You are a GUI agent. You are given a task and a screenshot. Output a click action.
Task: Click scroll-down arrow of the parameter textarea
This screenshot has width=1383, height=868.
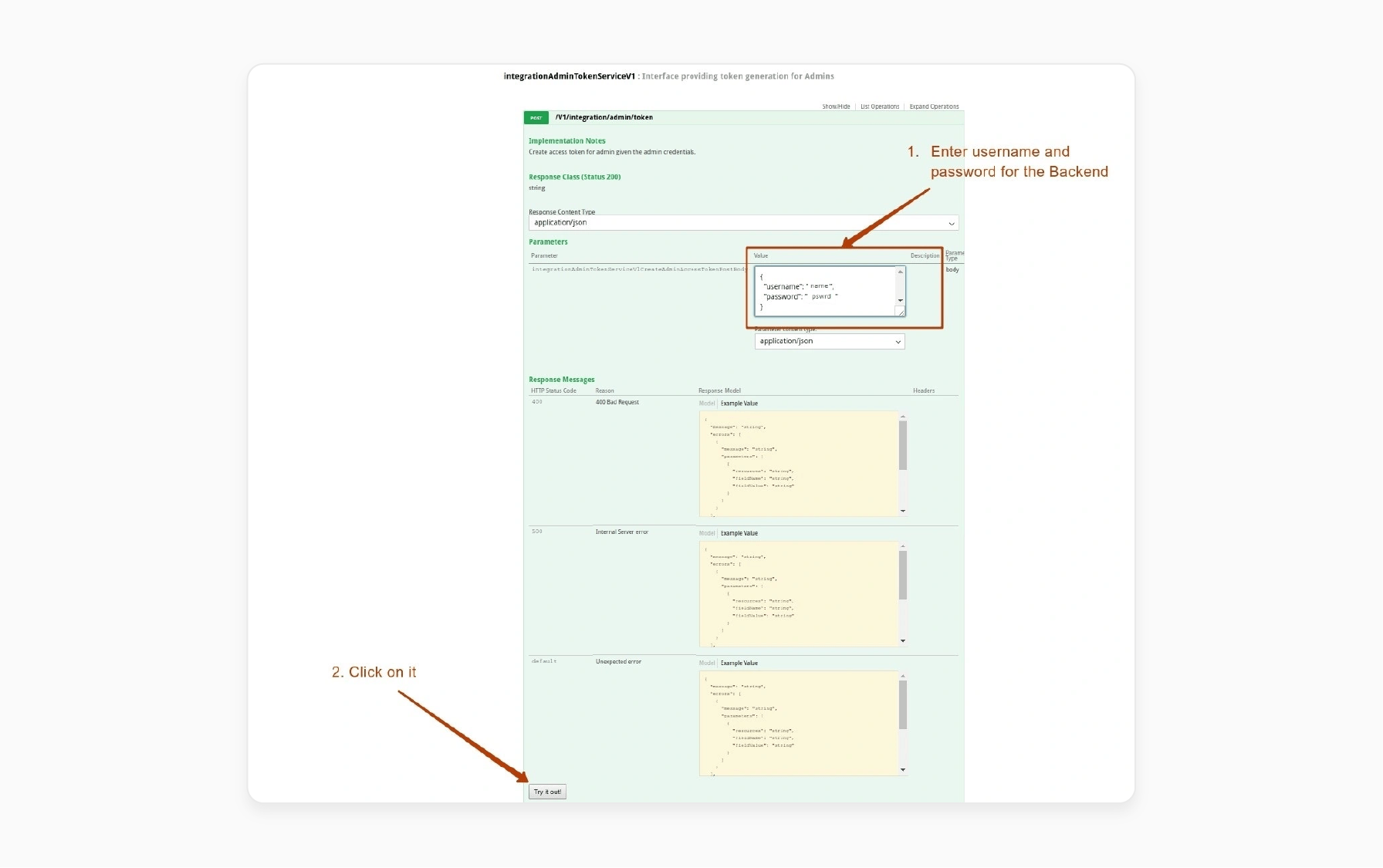[x=900, y=300]
